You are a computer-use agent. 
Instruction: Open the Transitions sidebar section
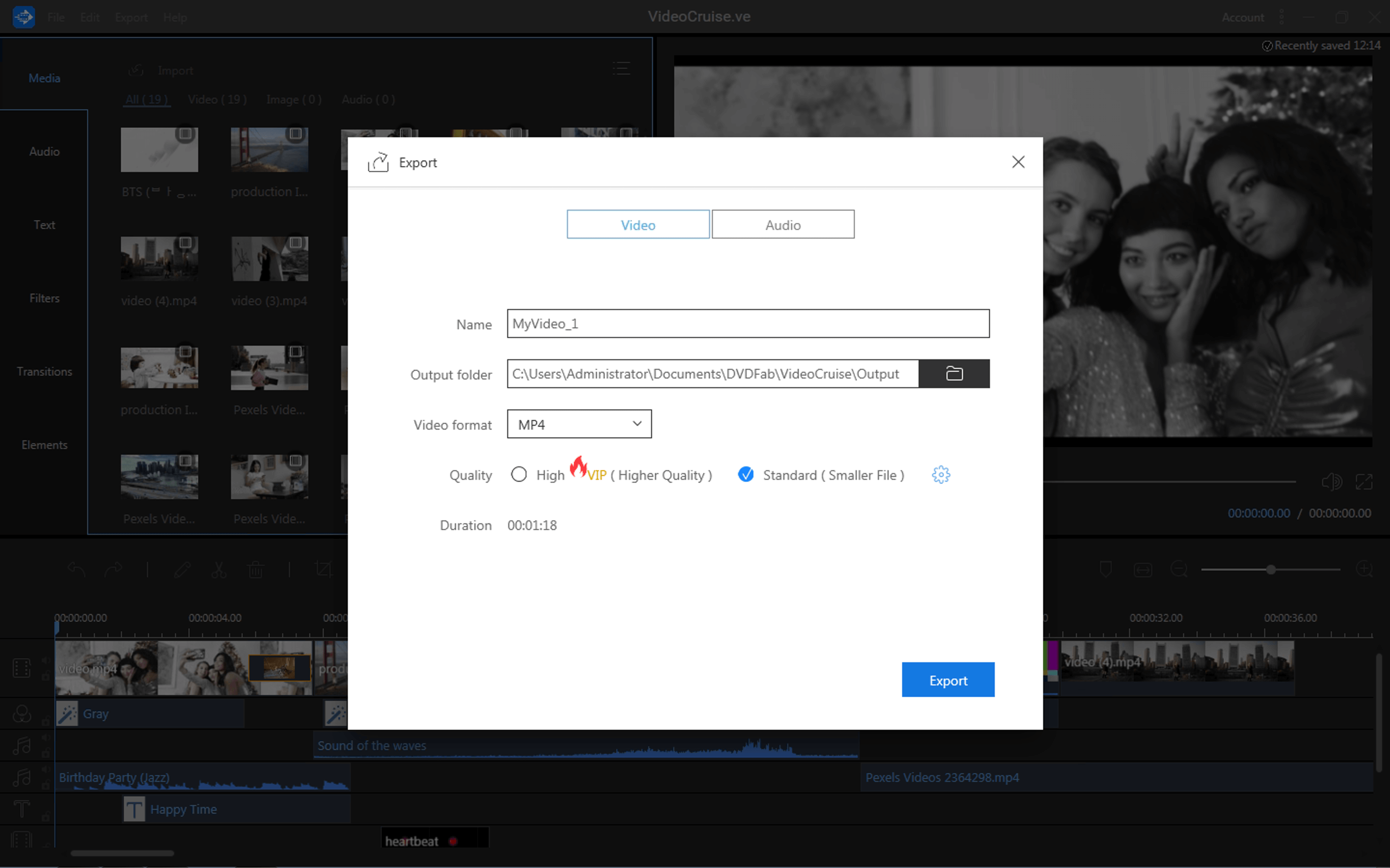click(44, 371)
